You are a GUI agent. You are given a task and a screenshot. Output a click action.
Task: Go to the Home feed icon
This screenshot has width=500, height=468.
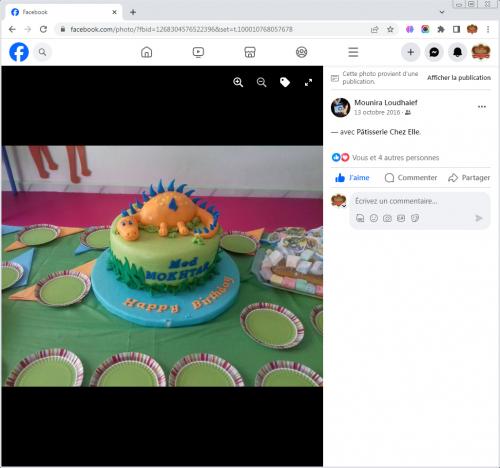[x=147, y=52]
